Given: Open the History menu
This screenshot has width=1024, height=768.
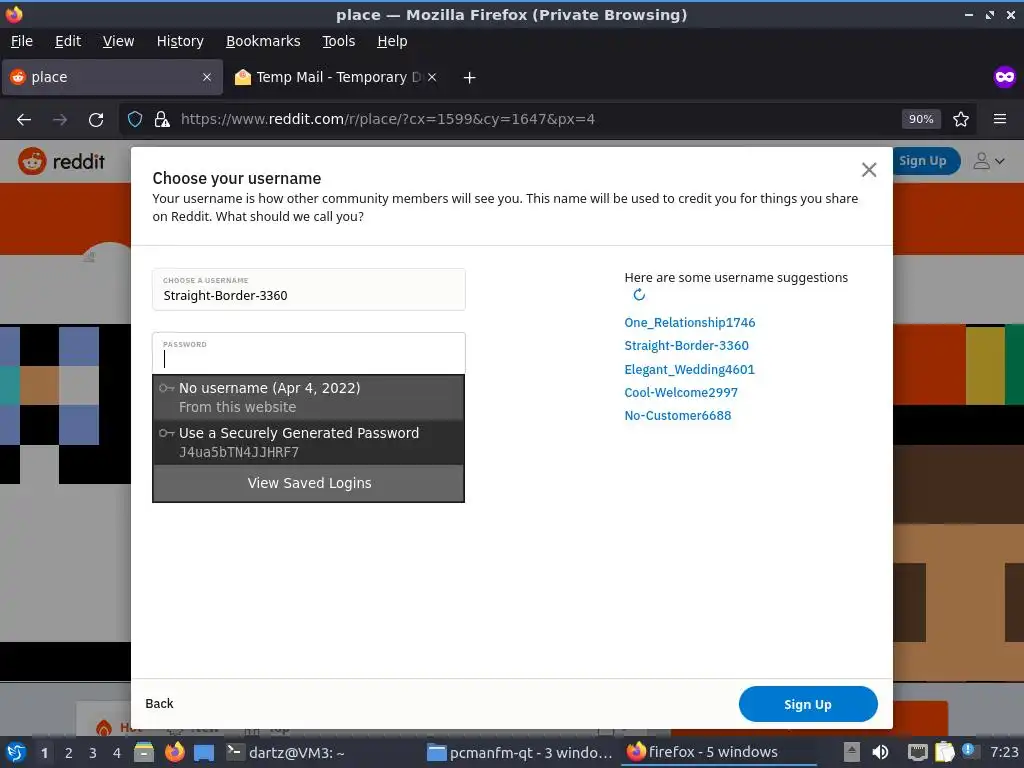Looking at the screenshot, I should 180,41.
